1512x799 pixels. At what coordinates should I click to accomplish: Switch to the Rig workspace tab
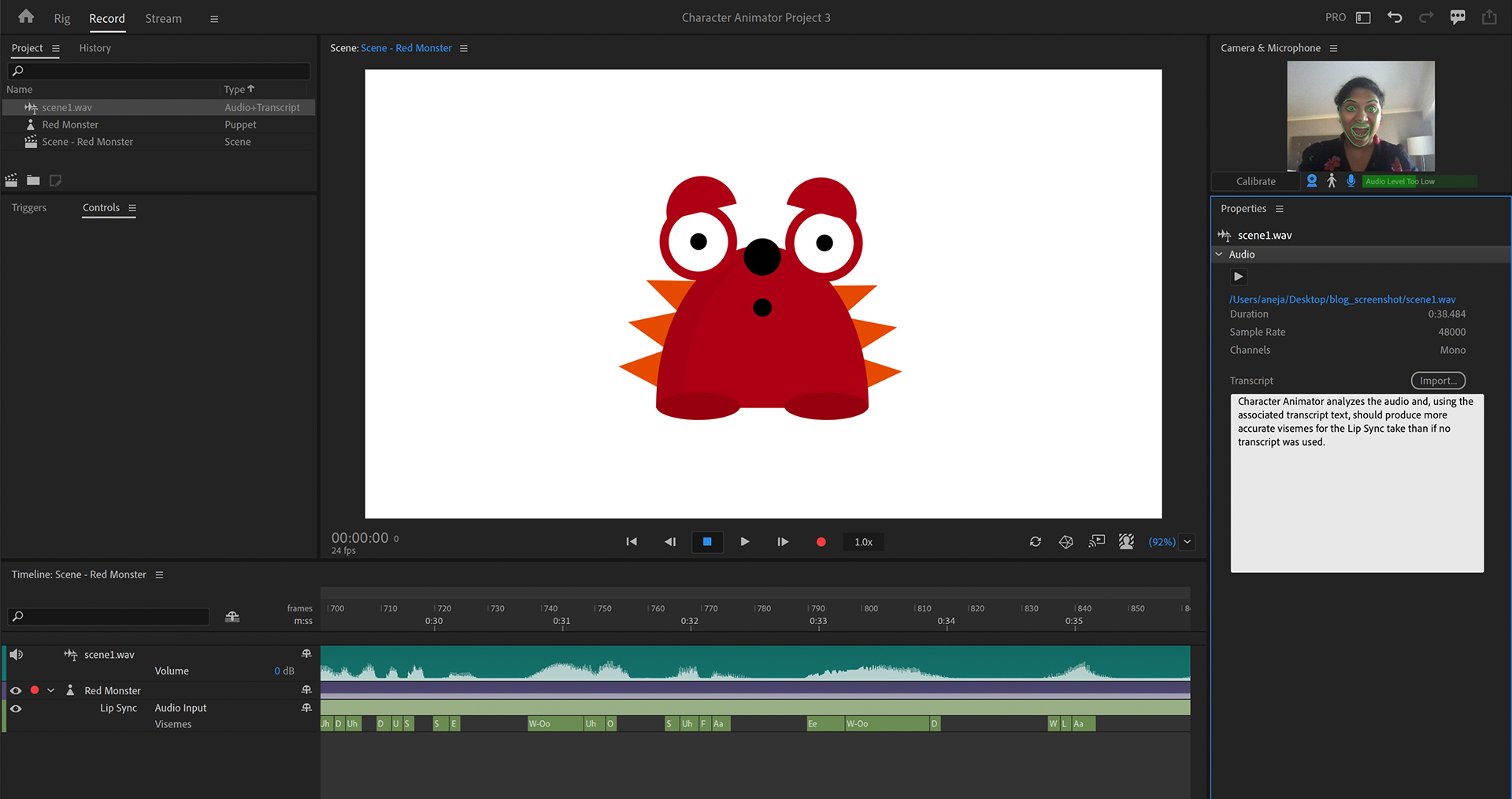(x=62, y=19)
